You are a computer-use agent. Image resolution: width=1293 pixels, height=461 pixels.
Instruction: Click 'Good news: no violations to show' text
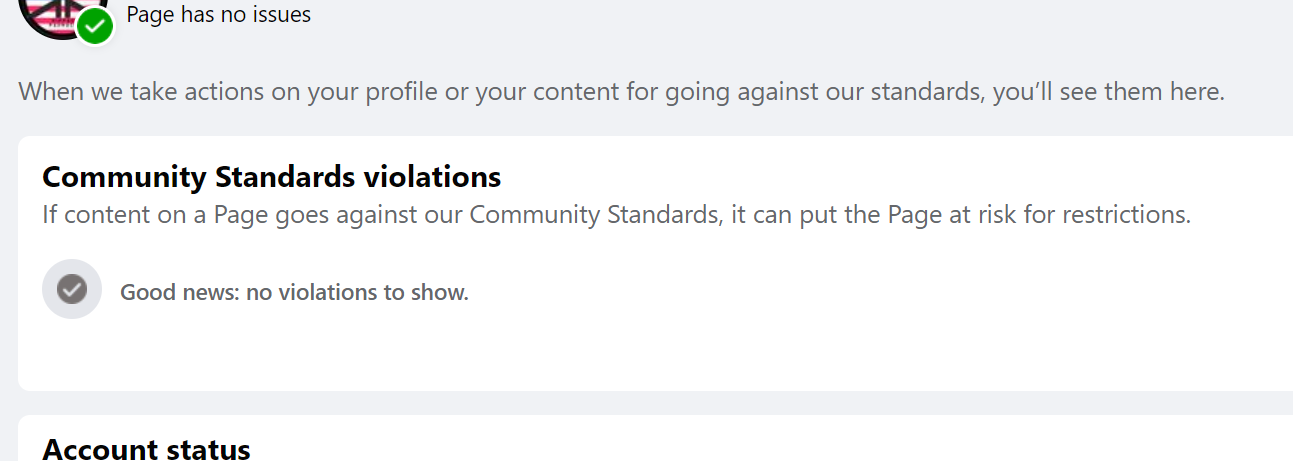click(x=294, y=293)
